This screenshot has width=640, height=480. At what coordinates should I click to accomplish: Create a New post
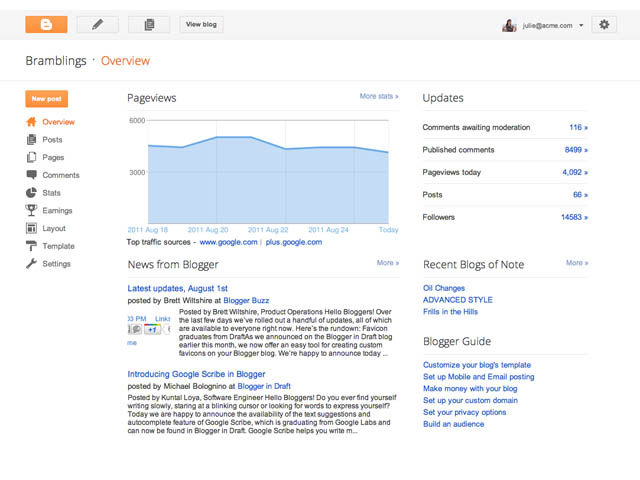(x=46, y=99)
